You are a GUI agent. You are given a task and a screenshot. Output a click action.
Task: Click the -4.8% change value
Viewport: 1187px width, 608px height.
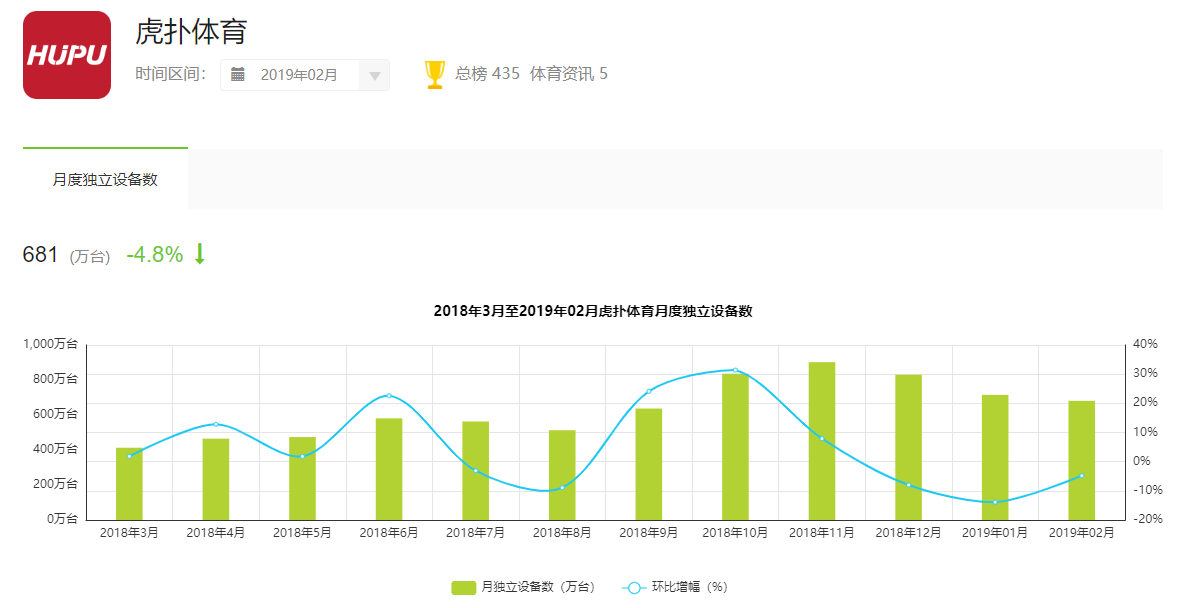pyautogui.click(x=154, y=254)
